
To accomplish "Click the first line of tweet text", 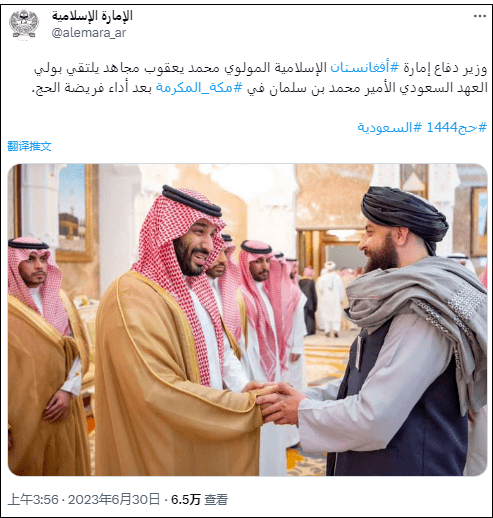I will tap(260, 68).
